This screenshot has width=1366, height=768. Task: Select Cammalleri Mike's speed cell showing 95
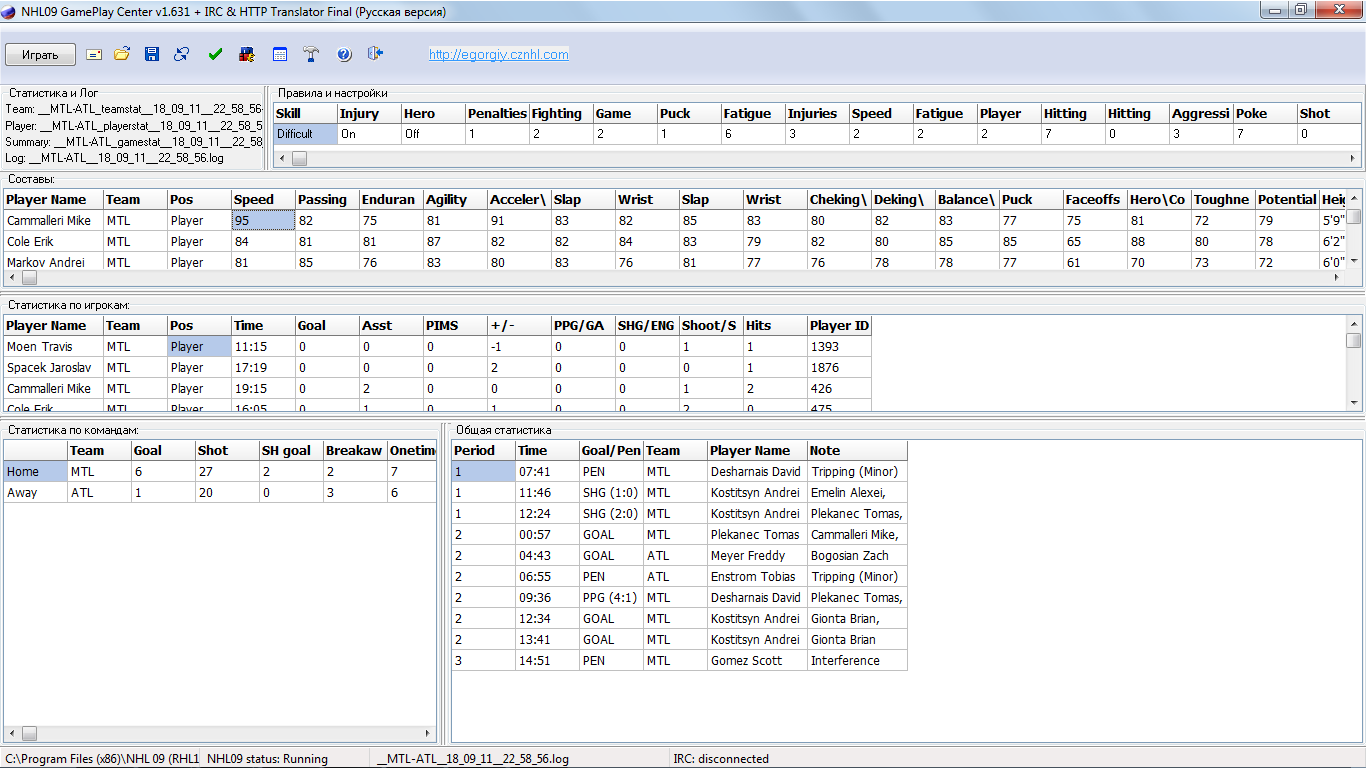coord(263,220)
